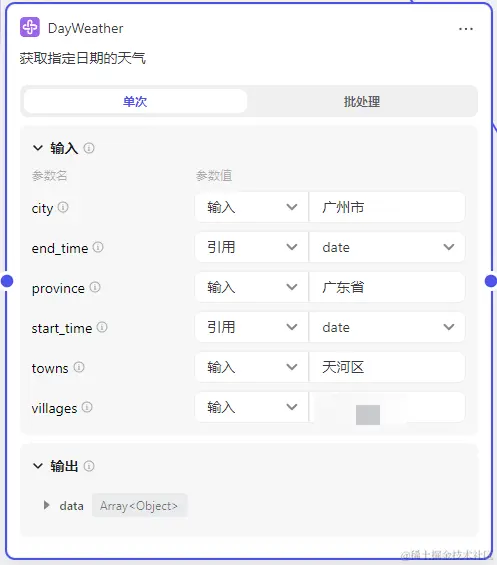The image size is (497, 565).
Task: Expand the data Array<Object> output triangle
Action: click(x=46, y=505)
